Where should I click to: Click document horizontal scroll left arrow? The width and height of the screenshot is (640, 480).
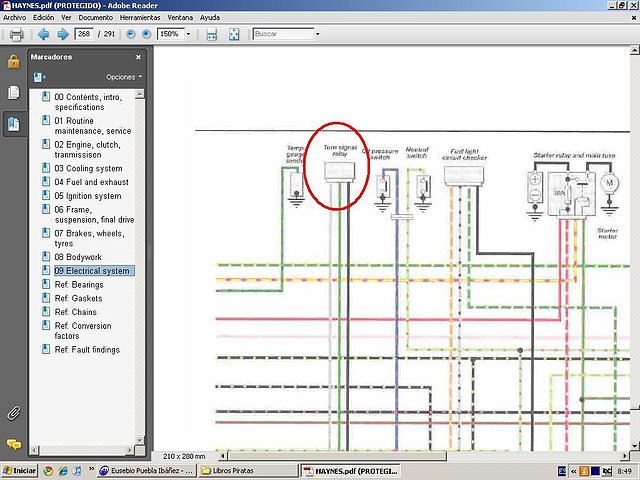coord(223,456)
